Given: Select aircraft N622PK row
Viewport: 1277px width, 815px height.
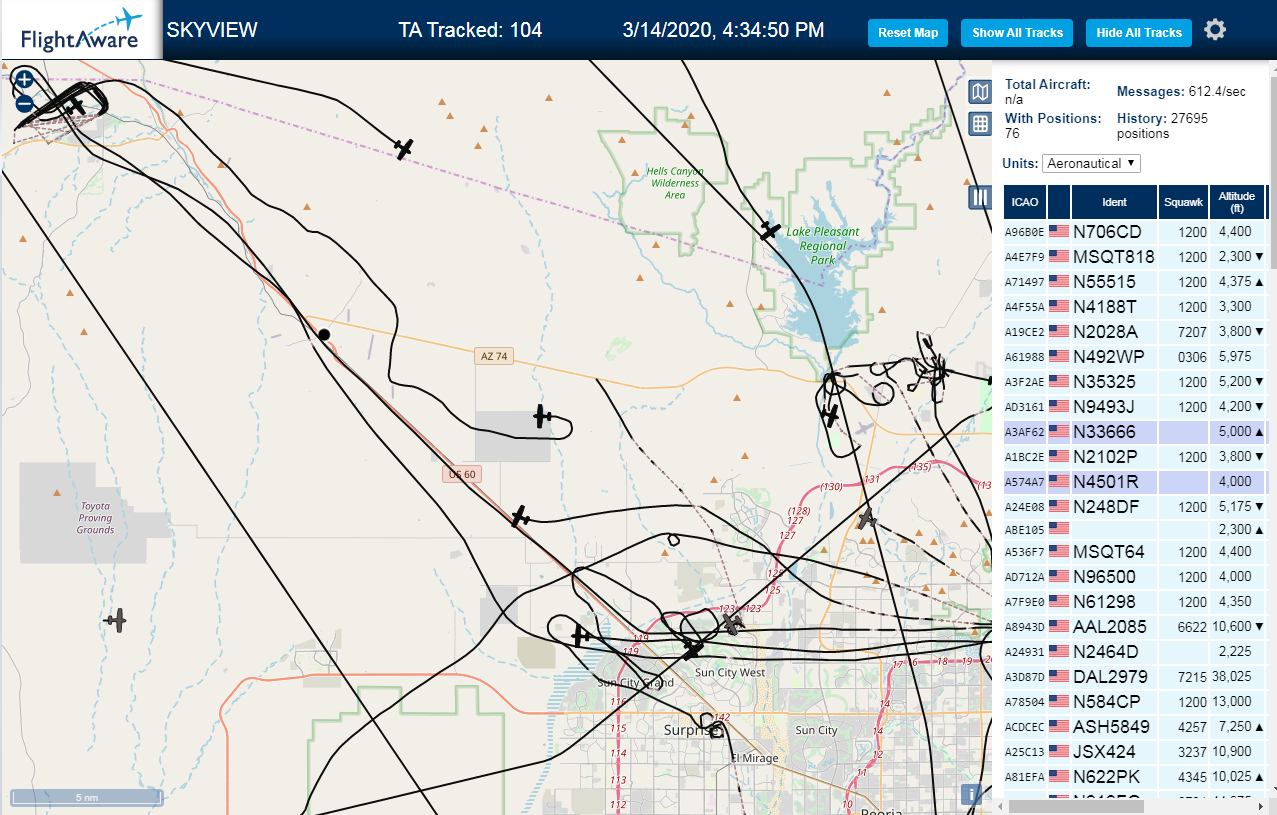Looking at the screenshot, I should pyautogui.click(x=1137, y=777).
